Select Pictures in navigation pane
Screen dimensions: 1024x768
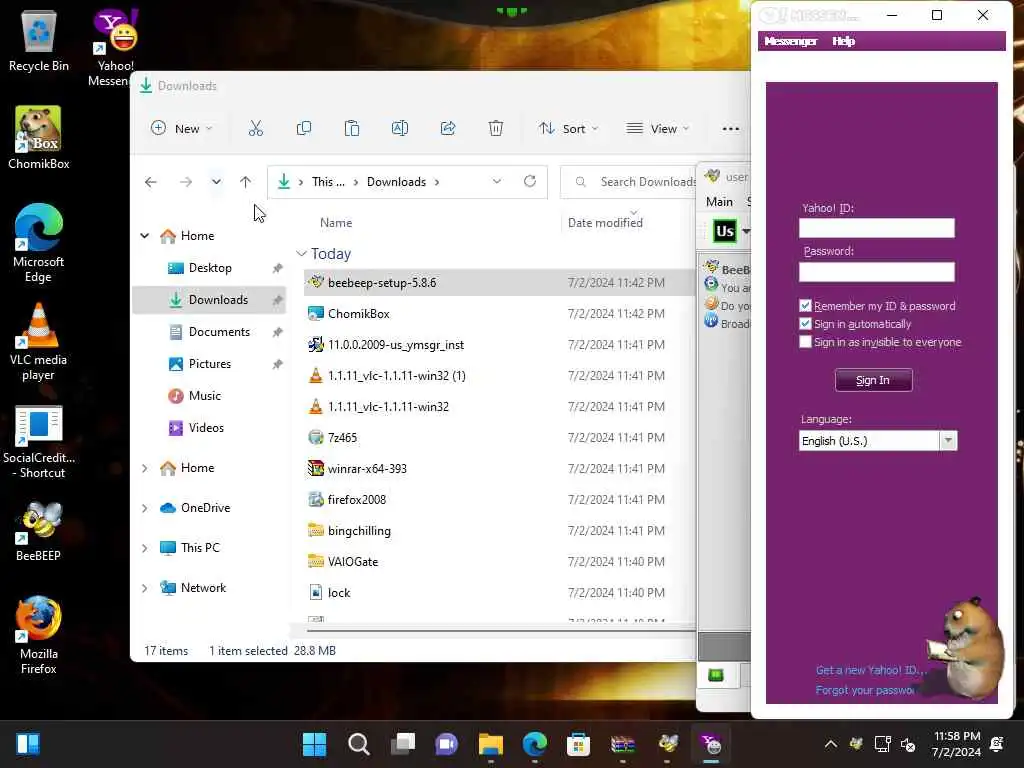click(210, 364)
